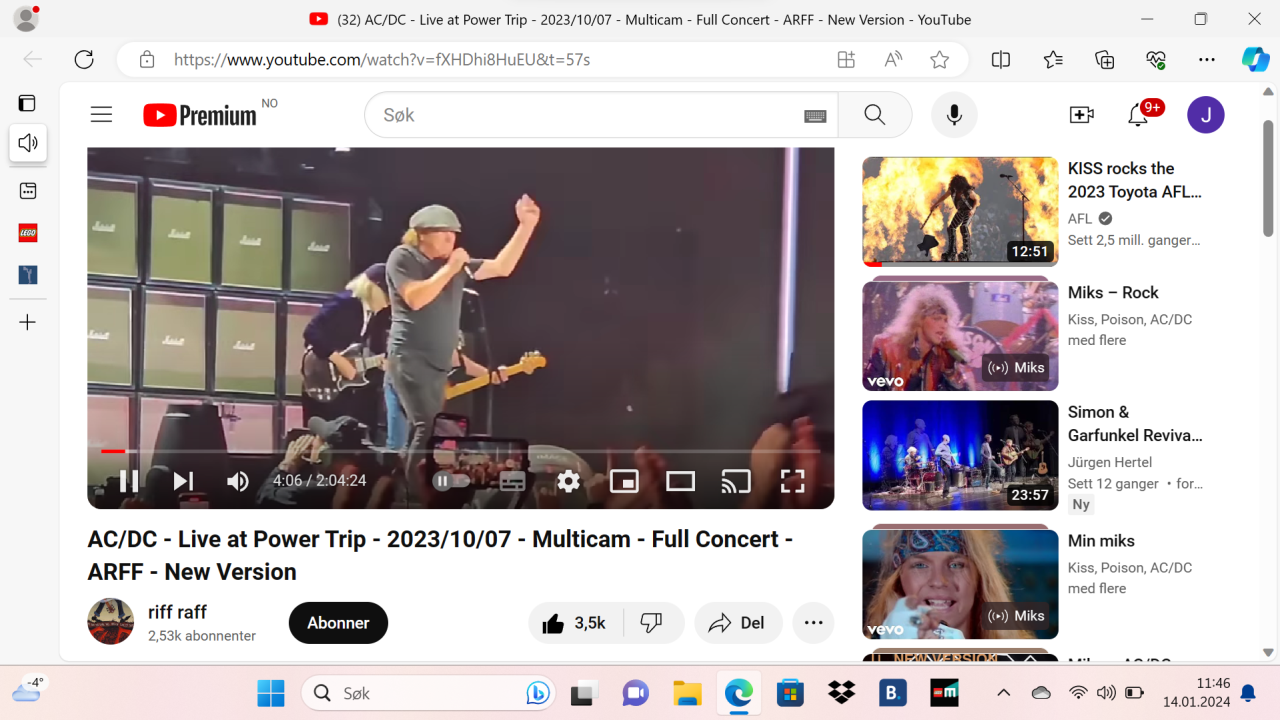1280x720 pixels.
Task: Open the Create video menu
Action: tap(1082, 115)
